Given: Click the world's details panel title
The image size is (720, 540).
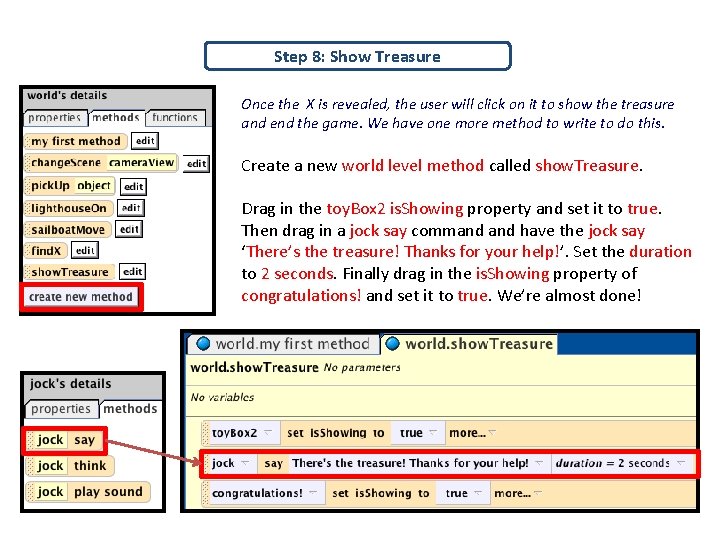Looking at the screenshot, I should click(67, 96).
